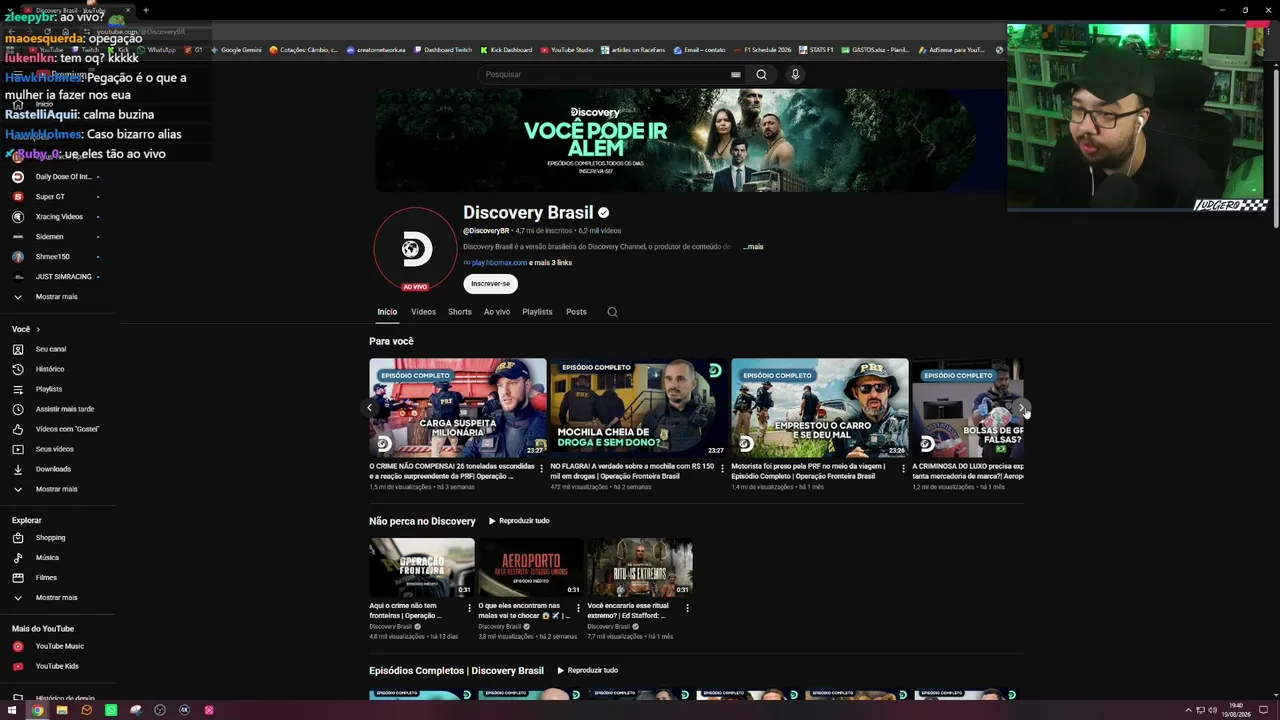Image resolution: width=1280 pixels, height=720 pixels.
Task: Open YouTube Kids from sidebar
Action: [57, 666]
